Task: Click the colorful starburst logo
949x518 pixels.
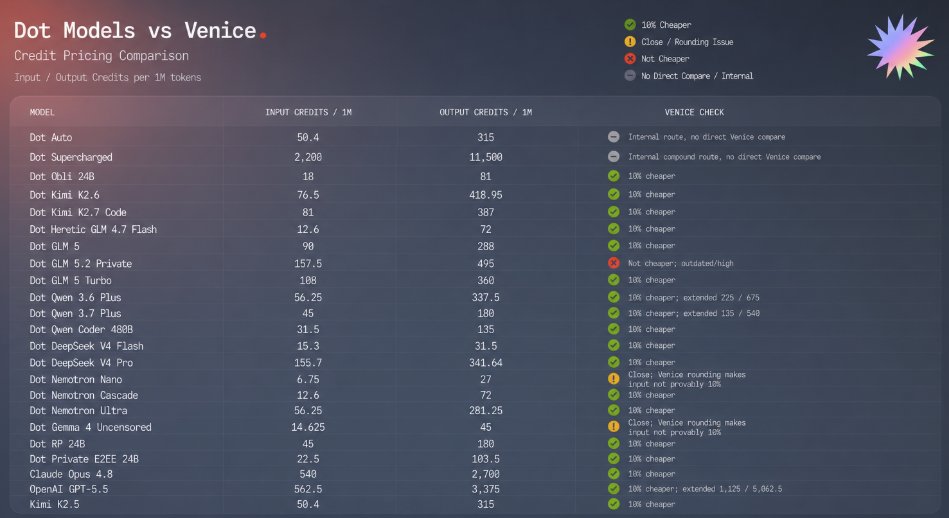Action: pos(900,47)
